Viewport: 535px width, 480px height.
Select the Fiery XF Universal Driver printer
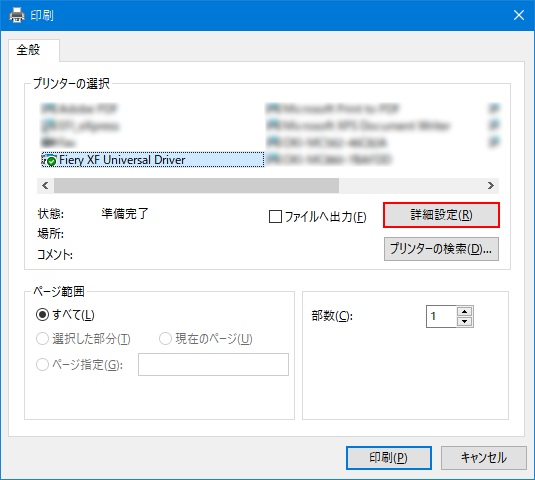click(153, 160)
